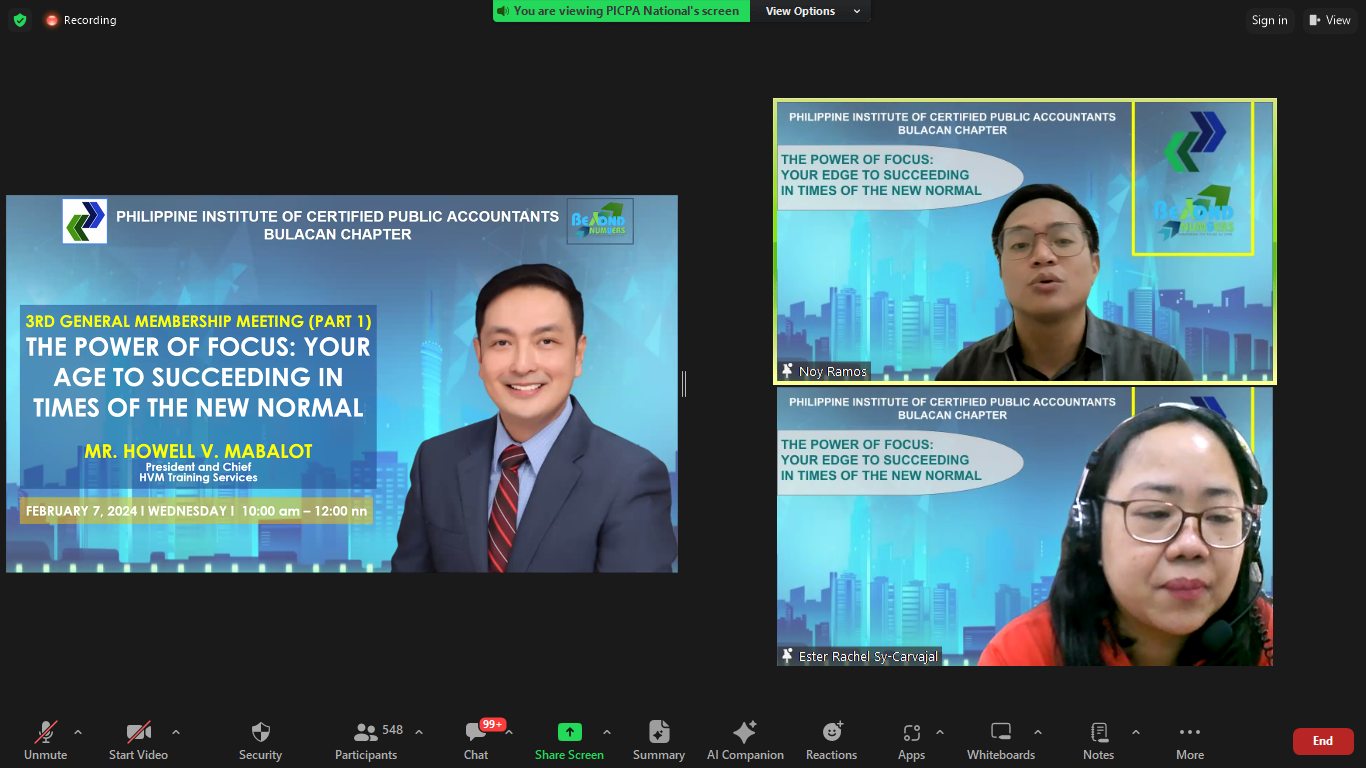Click the pin icon beside Ester Rachel Sy-Carvajal
This screenshot has height=768, width=1366.
(787, 656)
